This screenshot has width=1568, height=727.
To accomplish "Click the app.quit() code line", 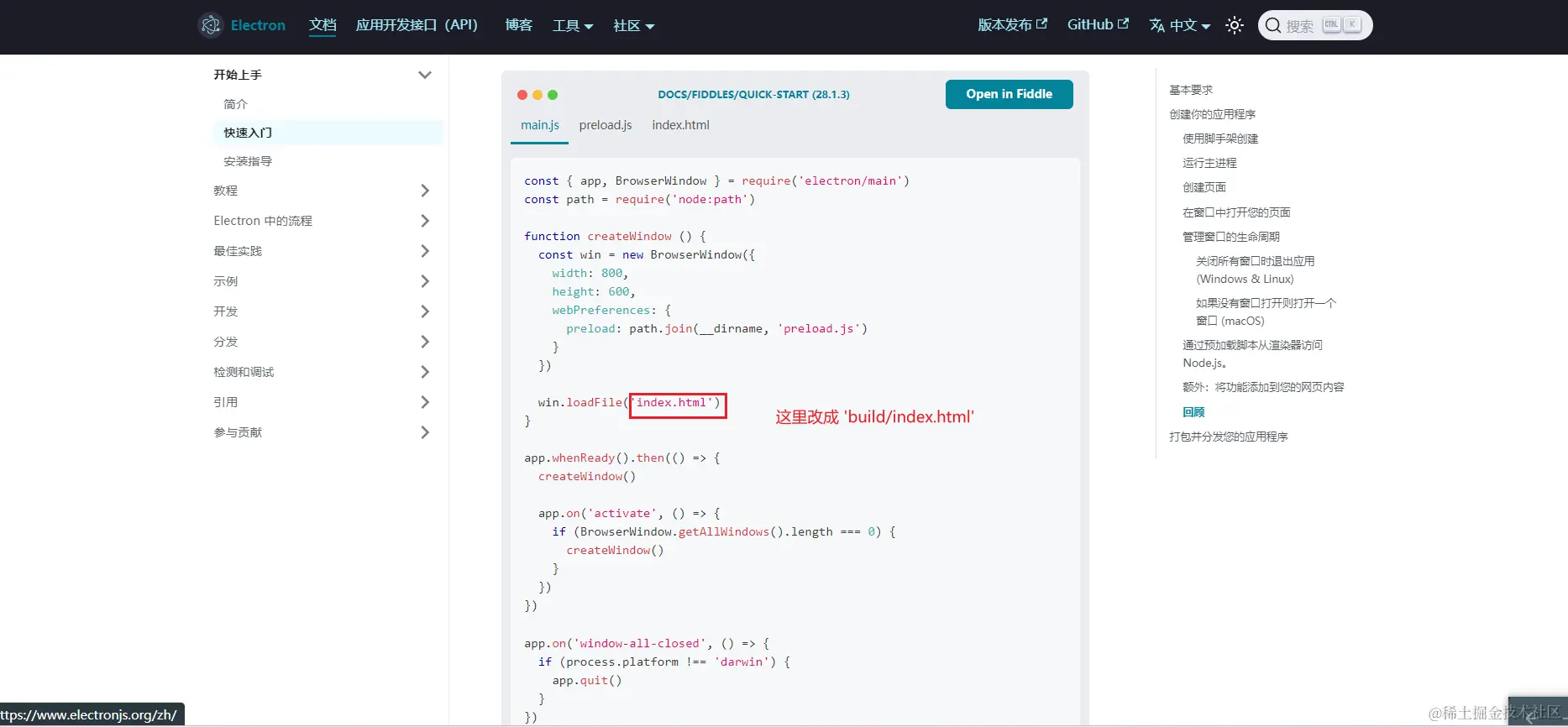I will [587, 680].
